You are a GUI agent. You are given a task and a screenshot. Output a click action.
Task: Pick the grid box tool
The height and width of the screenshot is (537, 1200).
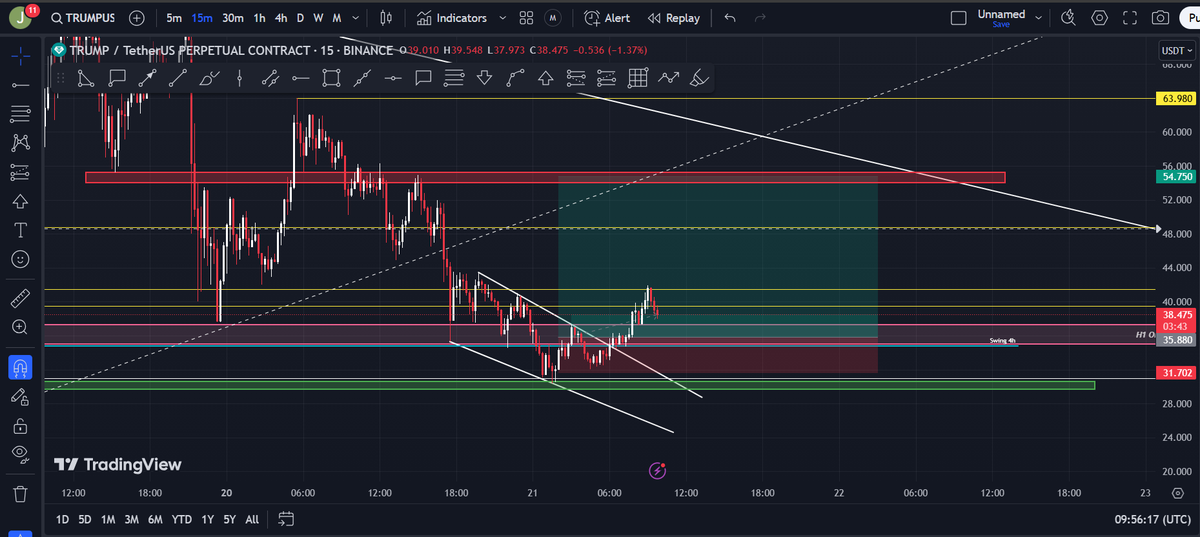click(638, 77)
